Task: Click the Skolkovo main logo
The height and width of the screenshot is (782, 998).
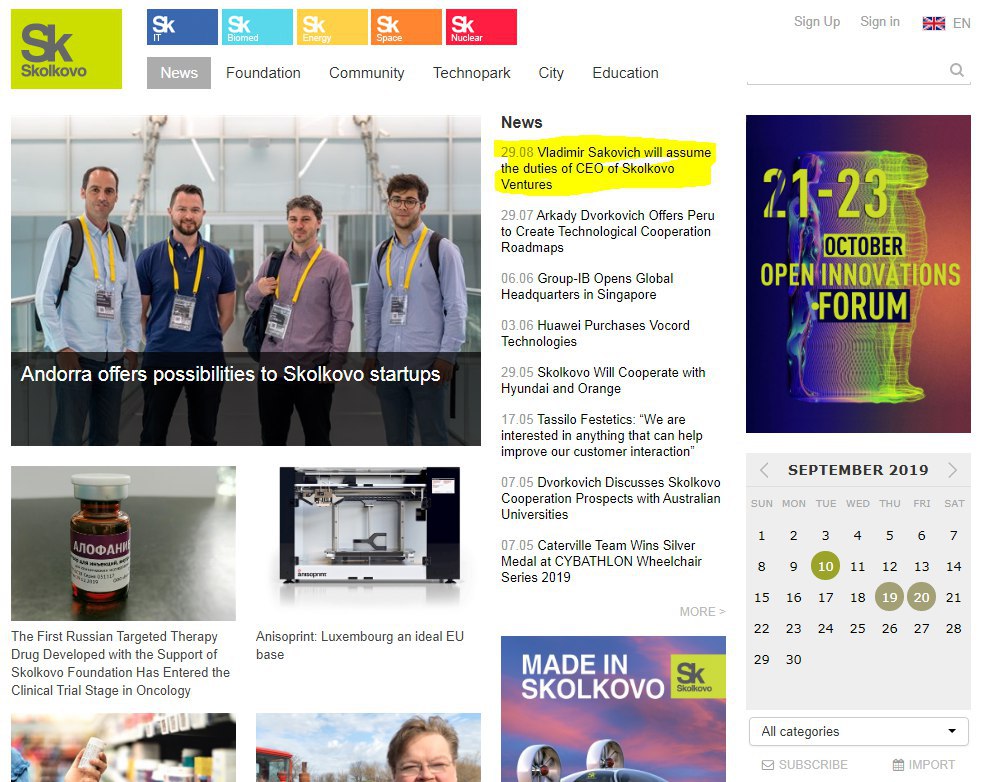Action: coord(66,49)
